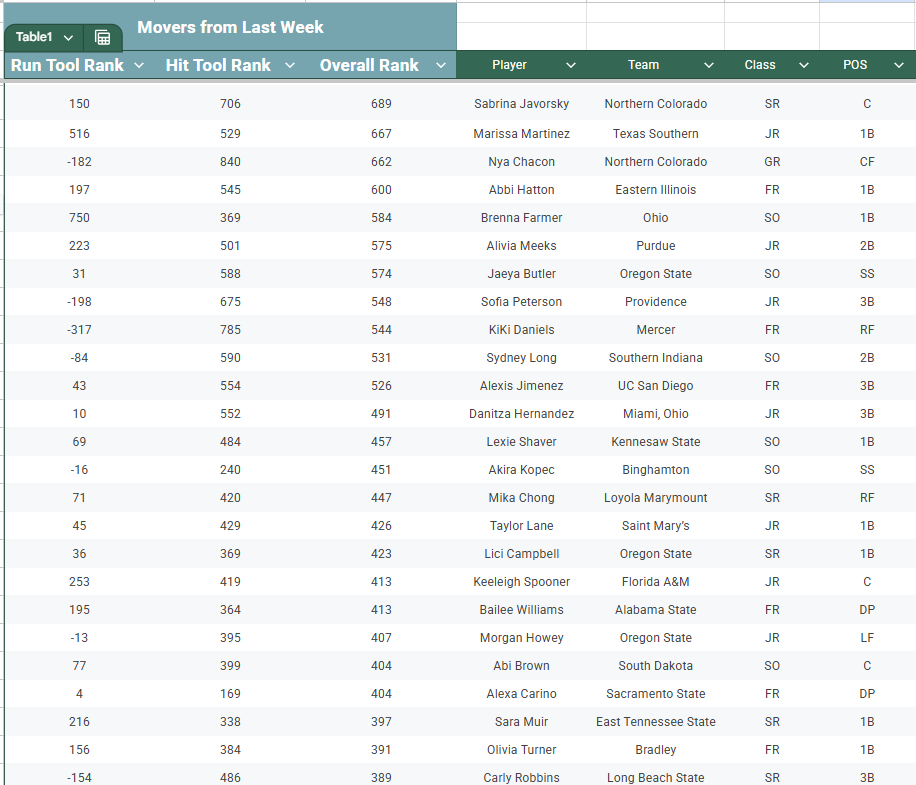
Task: Select the Mercer team cell
Action: click(655, 330)
